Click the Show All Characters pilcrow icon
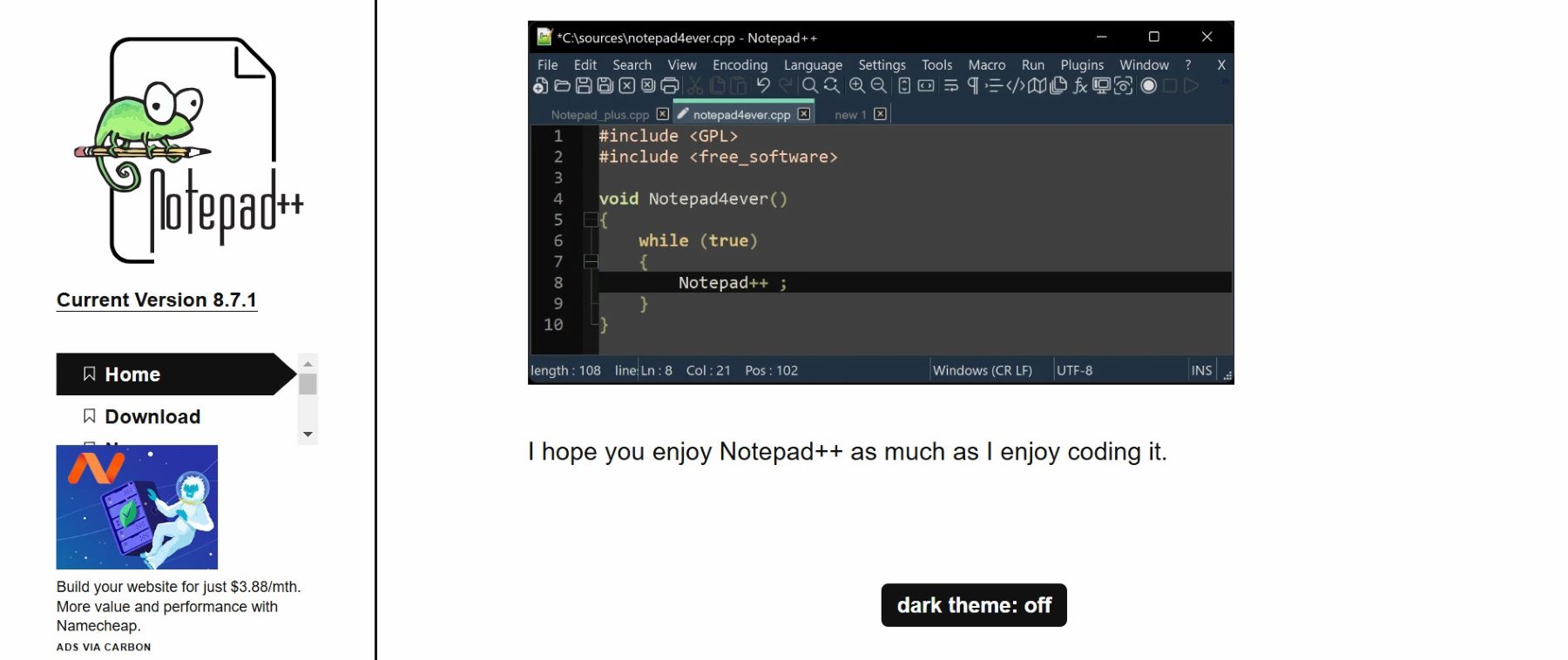 (x=973, y=85)
